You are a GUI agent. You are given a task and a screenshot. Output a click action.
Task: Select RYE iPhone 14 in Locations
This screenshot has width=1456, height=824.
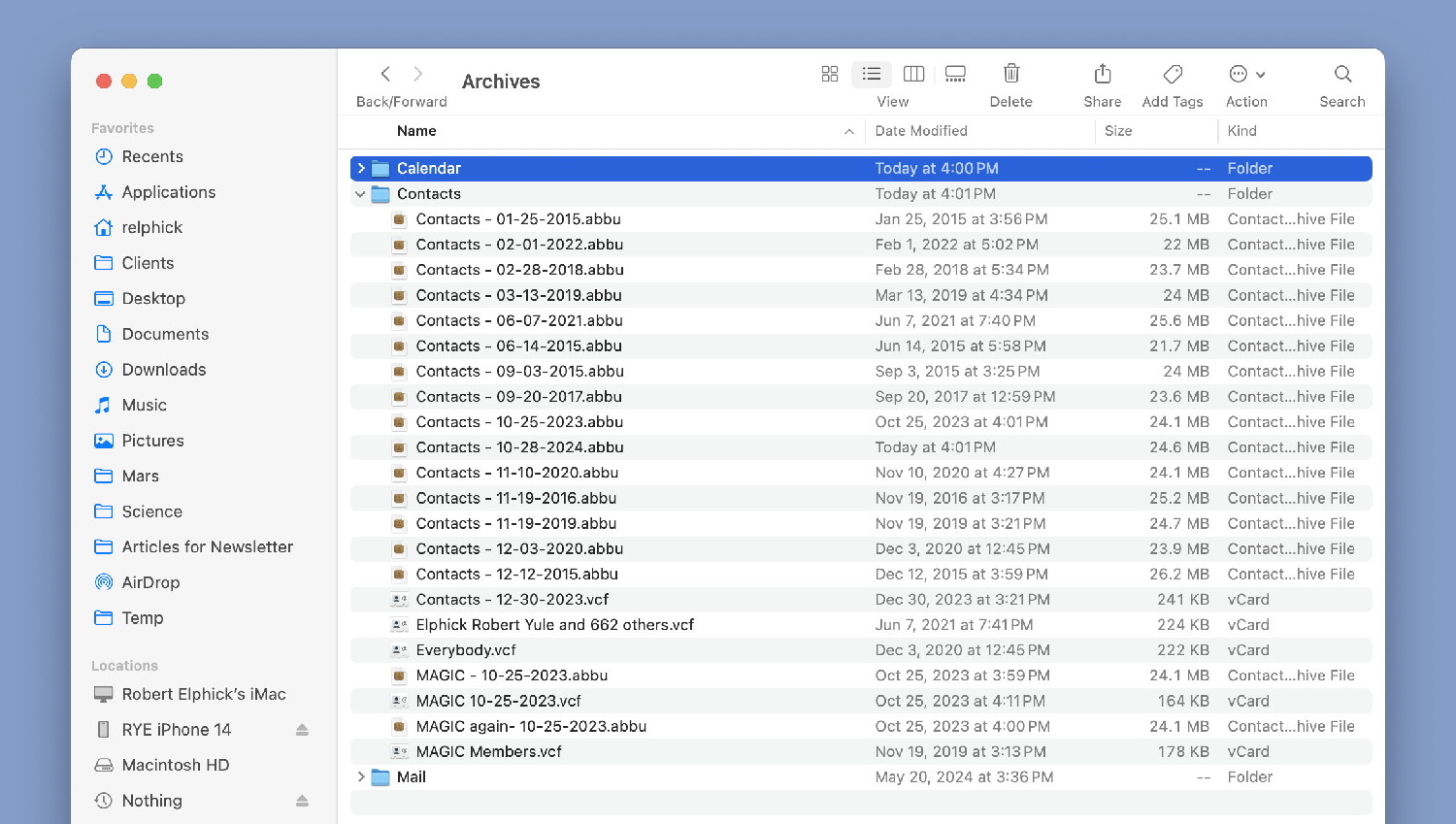click(x=176, y=730)
